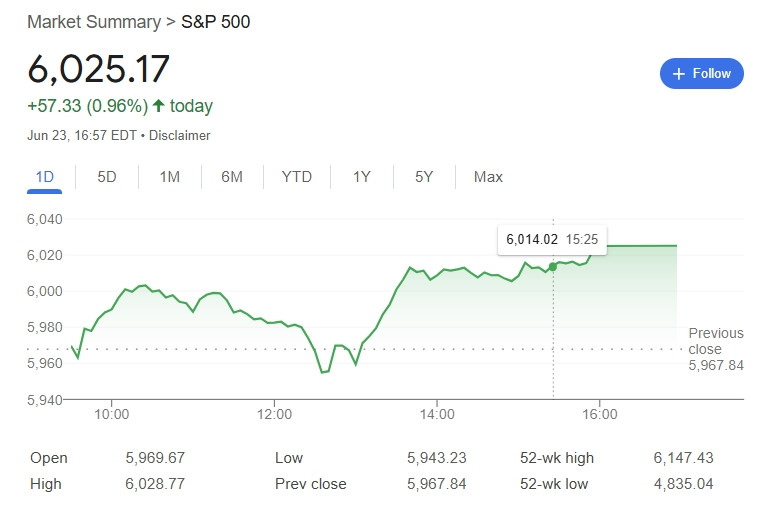Open the Market Summary breadcrumb link
The height and width of the screenshot is (514, 766).
[x=94, y=22]
